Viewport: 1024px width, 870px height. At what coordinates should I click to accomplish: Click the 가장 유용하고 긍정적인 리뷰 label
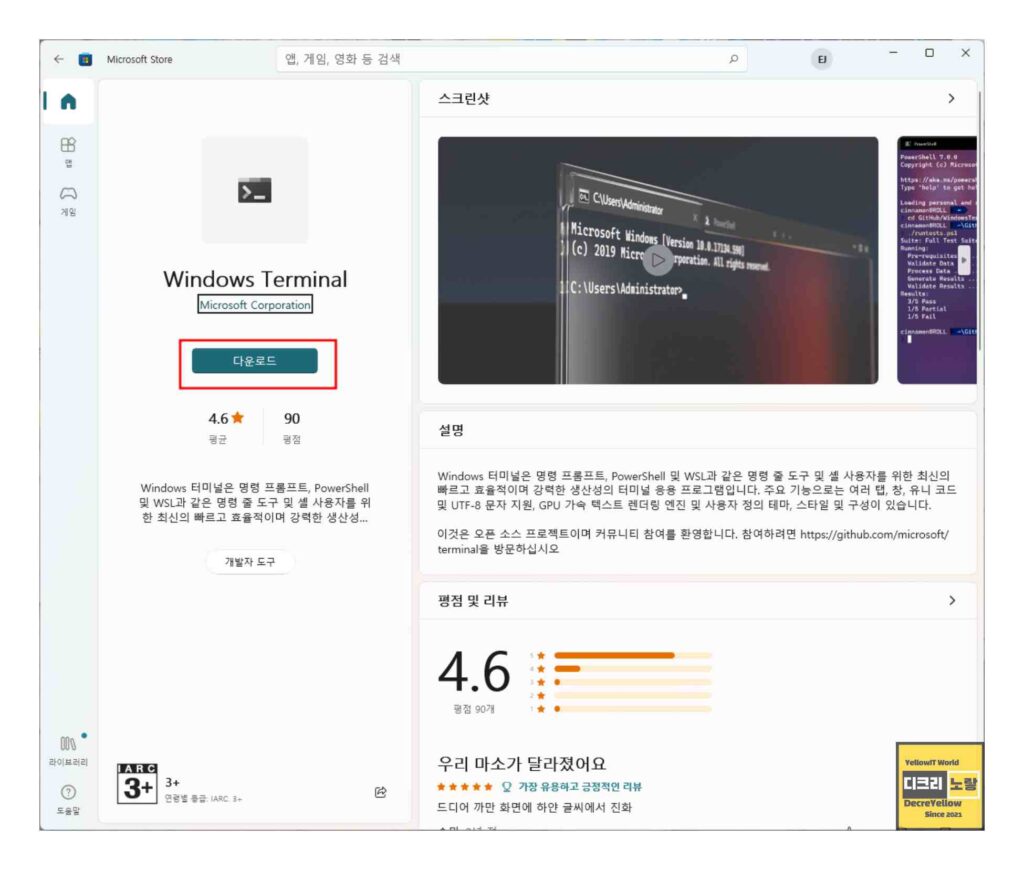coord(579,786)
